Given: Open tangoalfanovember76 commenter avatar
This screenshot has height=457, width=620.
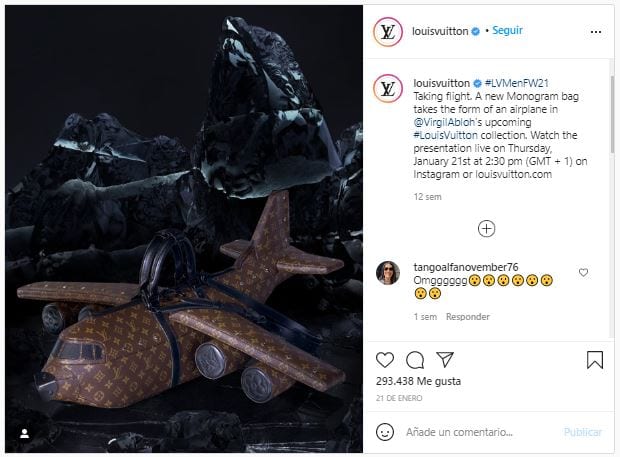Looking at the screenshot, I should 388,273.
